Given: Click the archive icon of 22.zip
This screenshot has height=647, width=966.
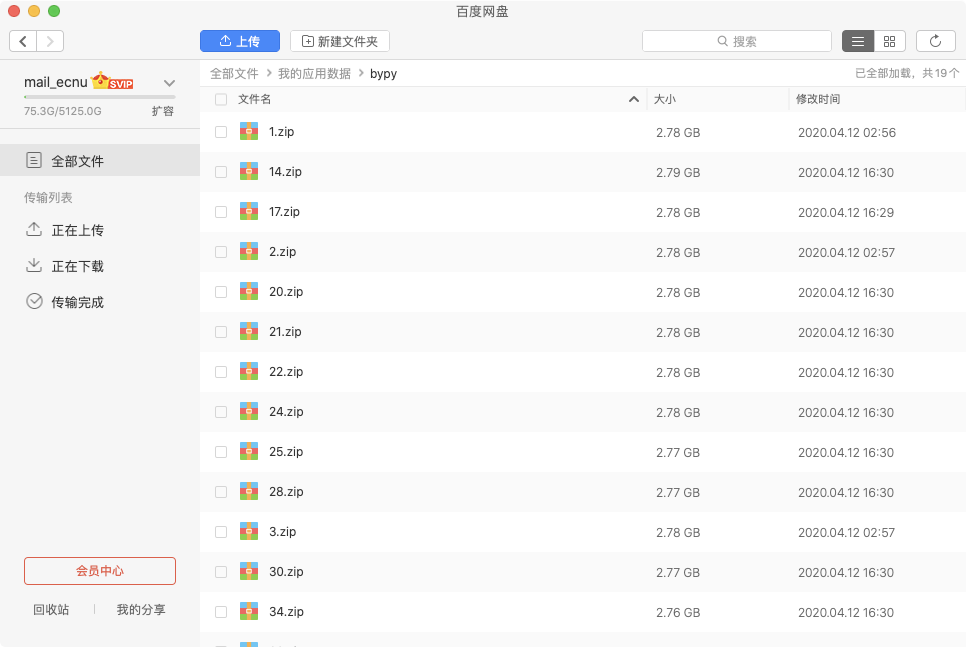Looking at the screenshot, I should tap(249, 371).
